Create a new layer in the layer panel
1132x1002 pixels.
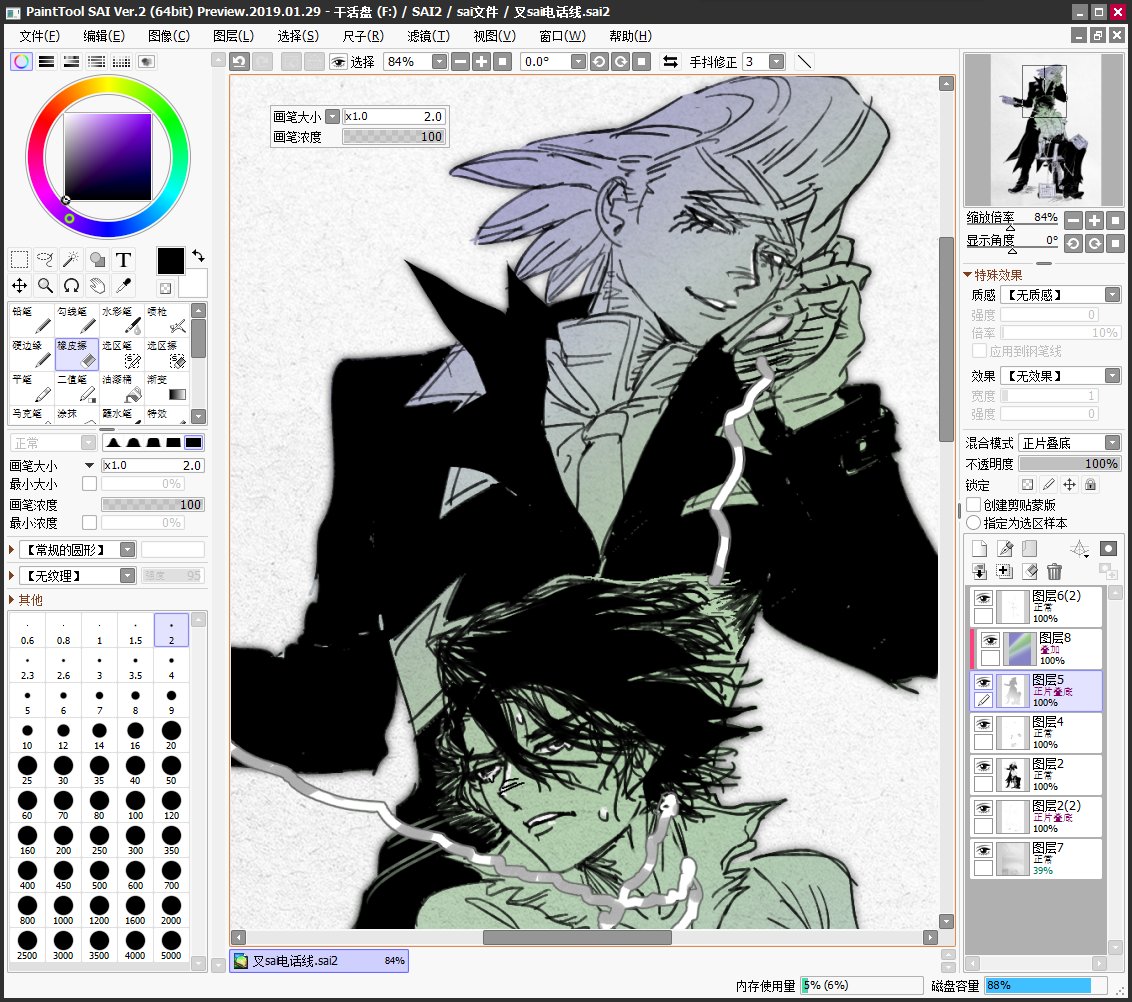click(x=979, y=549)
